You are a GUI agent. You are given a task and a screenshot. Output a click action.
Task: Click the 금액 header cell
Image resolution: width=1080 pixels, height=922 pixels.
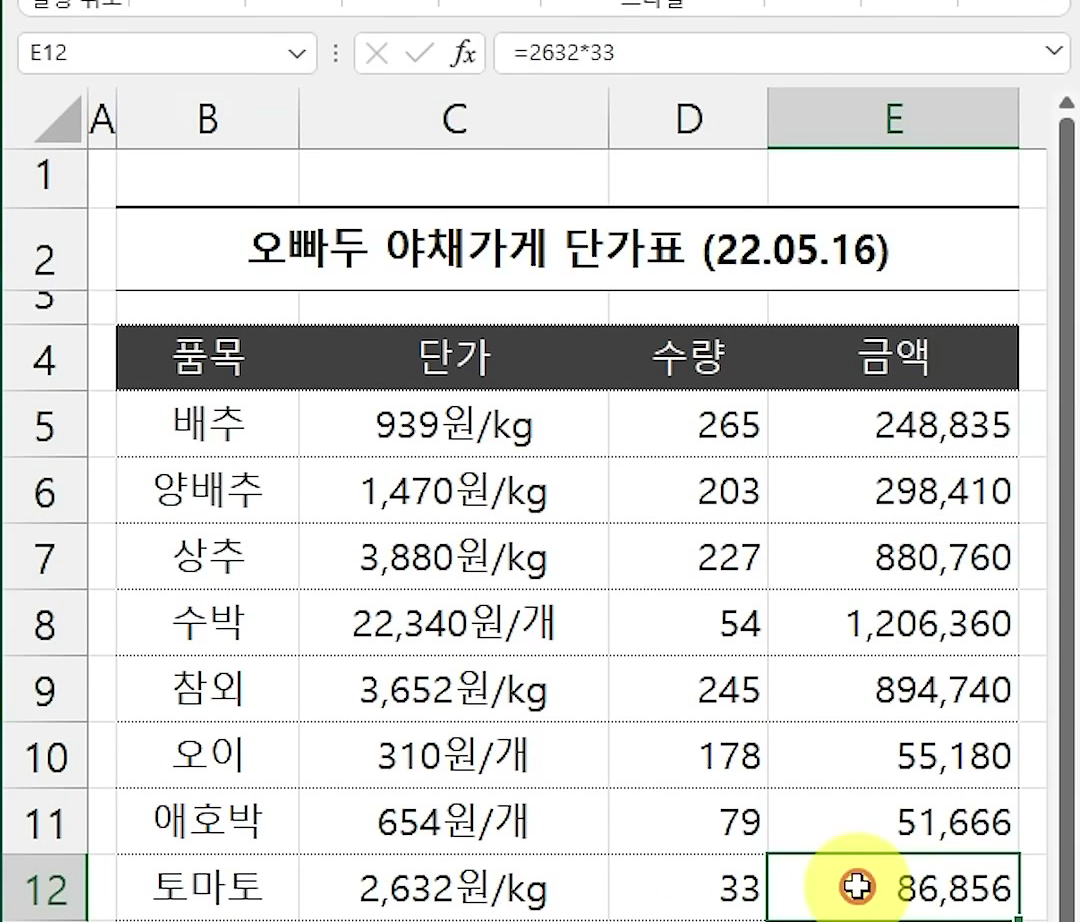pos(893,357)
